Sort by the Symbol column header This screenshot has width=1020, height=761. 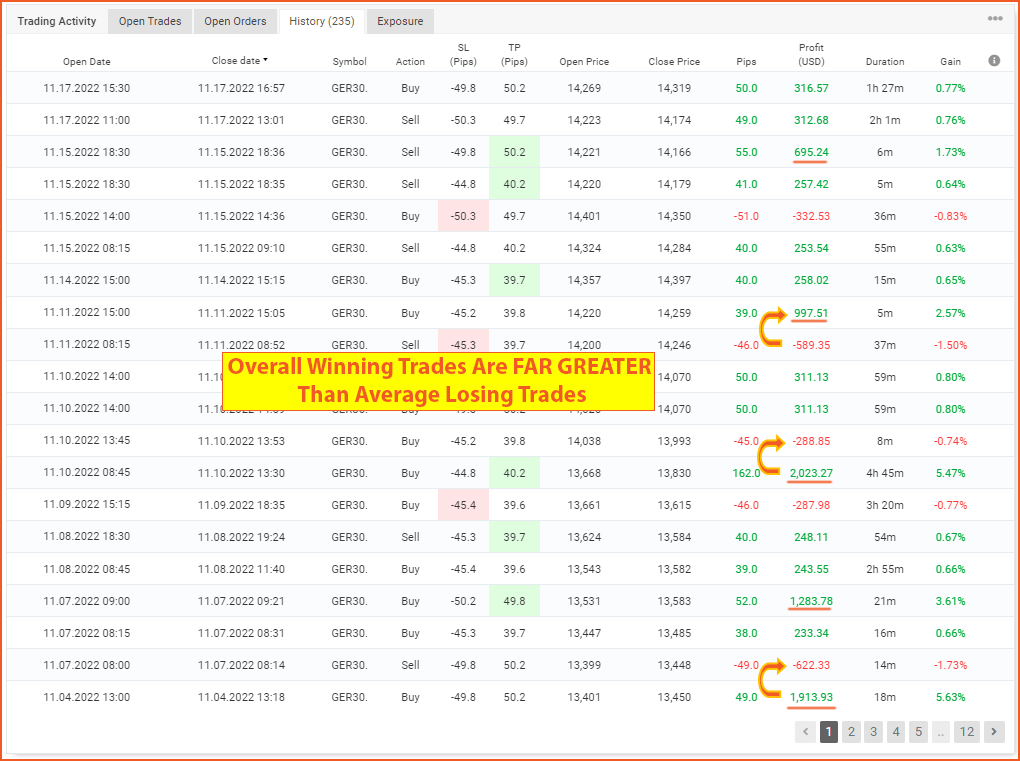pos(349,61)
